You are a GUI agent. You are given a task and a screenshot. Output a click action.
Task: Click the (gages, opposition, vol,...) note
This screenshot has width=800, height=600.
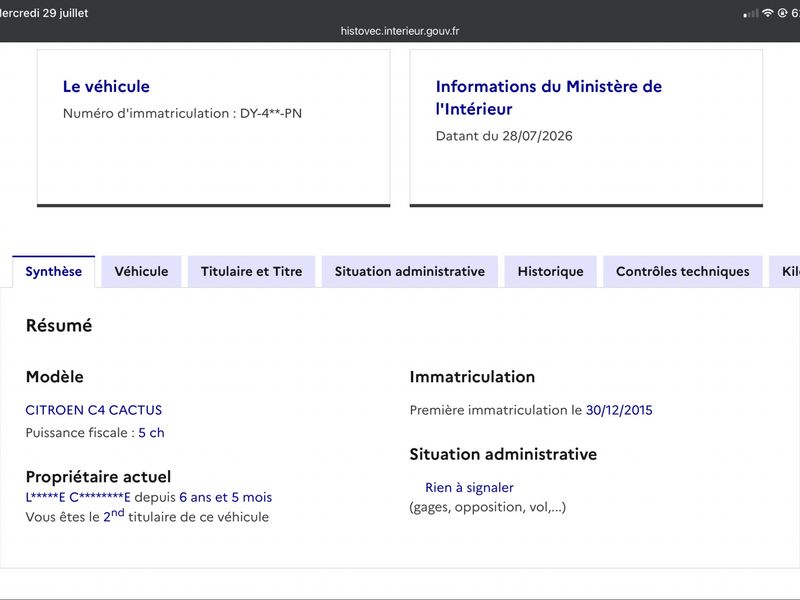(488, 507)
